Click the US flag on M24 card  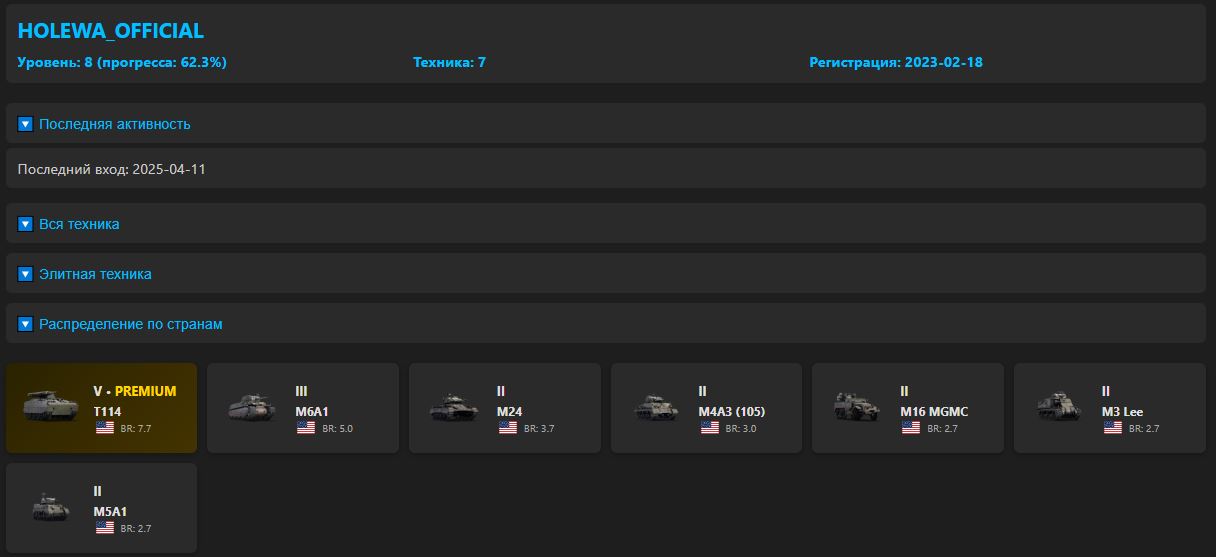click(x=508, y=428)
